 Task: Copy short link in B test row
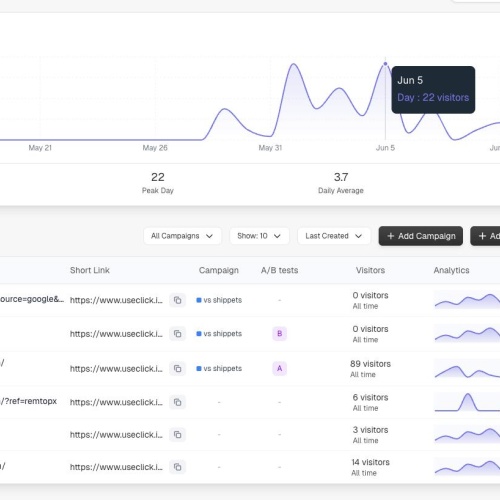point(177,334)
